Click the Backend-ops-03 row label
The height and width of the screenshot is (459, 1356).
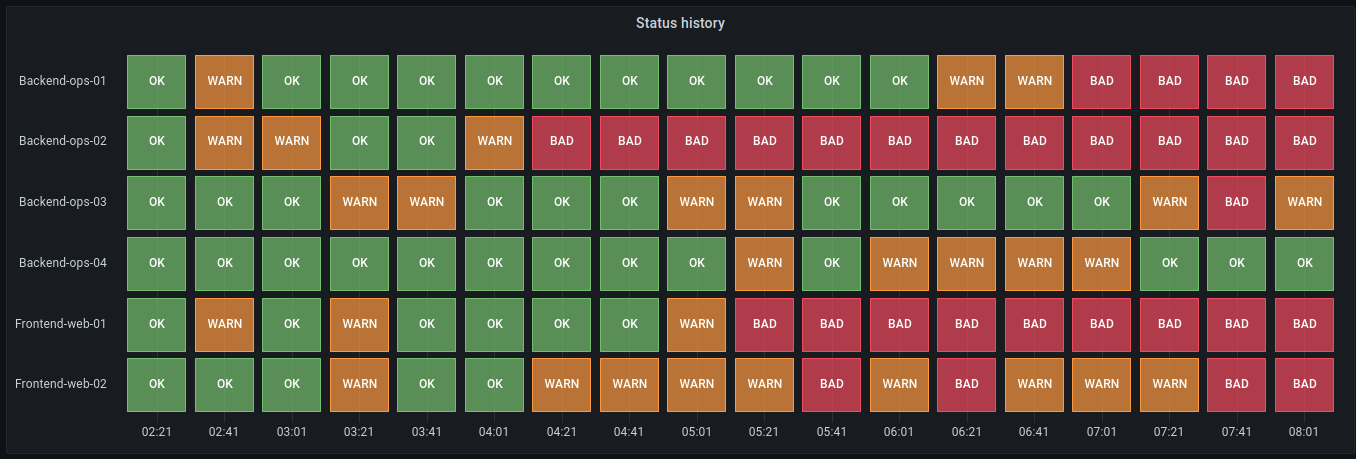click(62, 202)
